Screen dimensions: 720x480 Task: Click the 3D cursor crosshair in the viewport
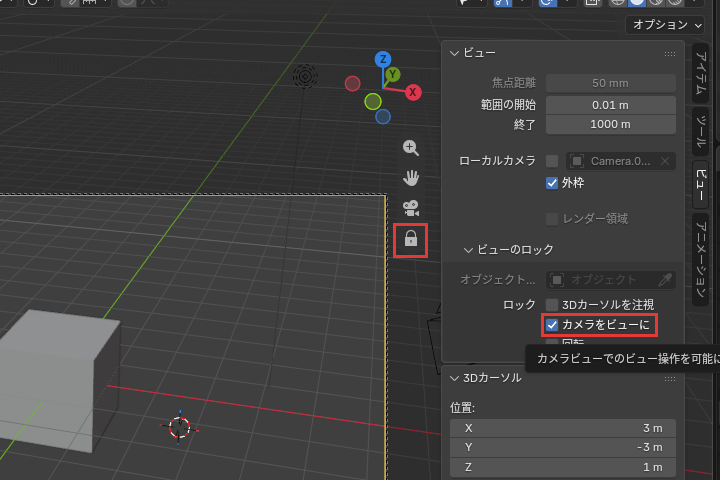(x=179, y=428)
